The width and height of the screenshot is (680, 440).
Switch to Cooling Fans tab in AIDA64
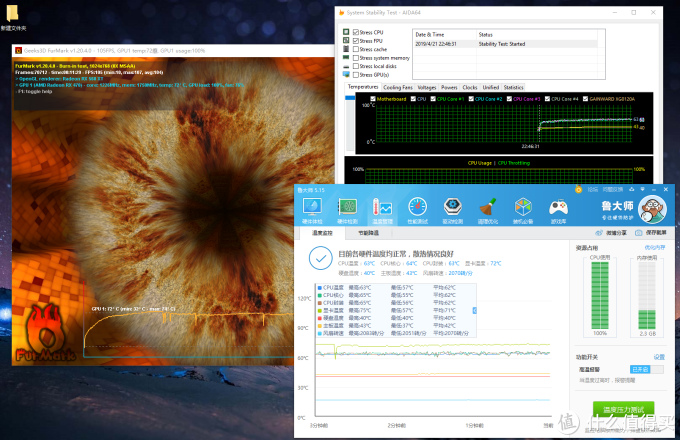pos(398,88)
